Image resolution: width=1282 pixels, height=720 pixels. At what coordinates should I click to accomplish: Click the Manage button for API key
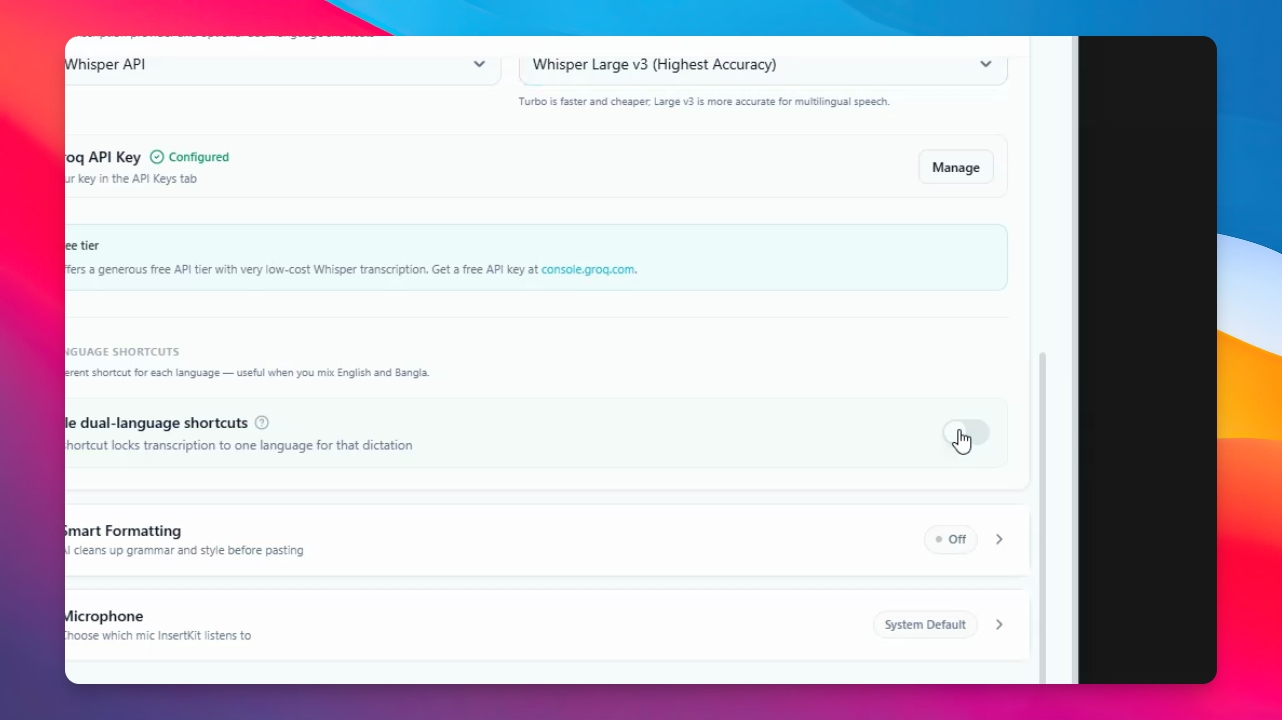pyautogui.click(x=956, y=167)
